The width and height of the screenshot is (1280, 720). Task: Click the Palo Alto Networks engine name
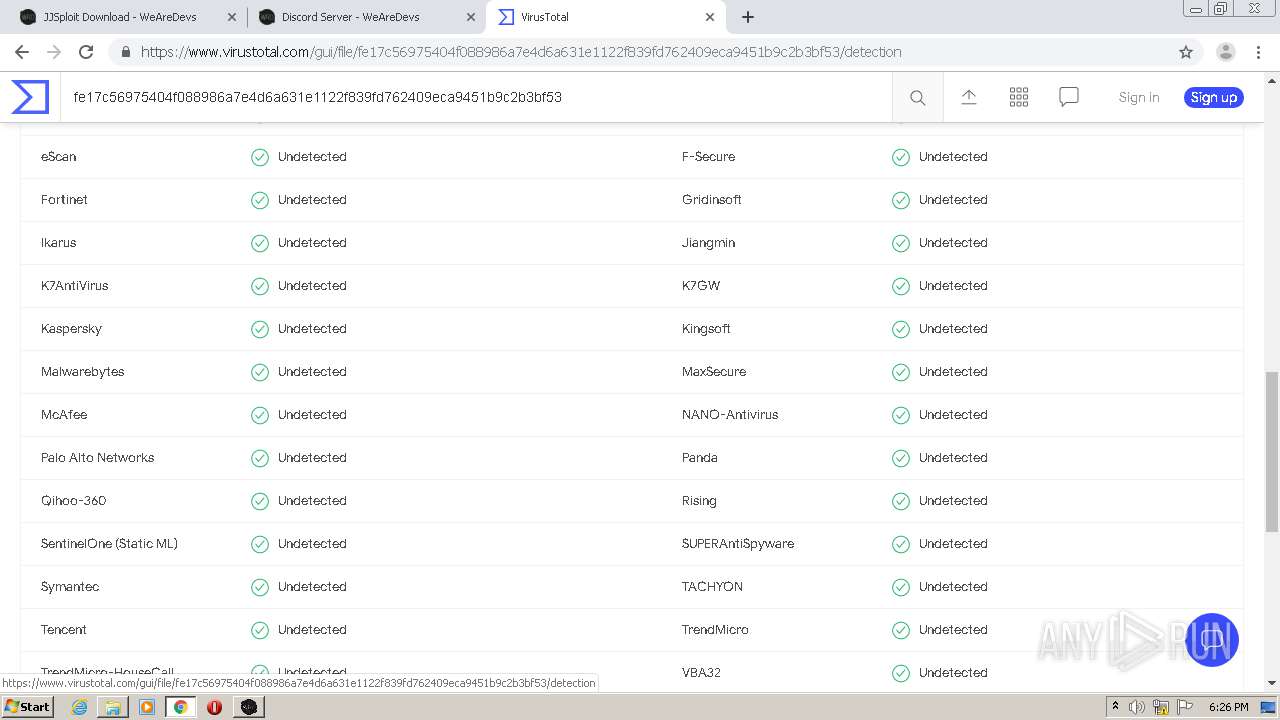coord(98,458)
